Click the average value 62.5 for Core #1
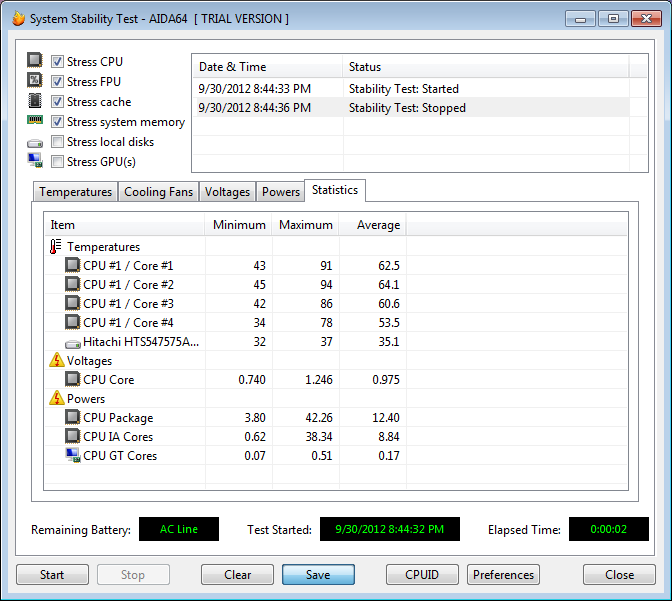Screen dimensions: 672x601 point(389,266)
